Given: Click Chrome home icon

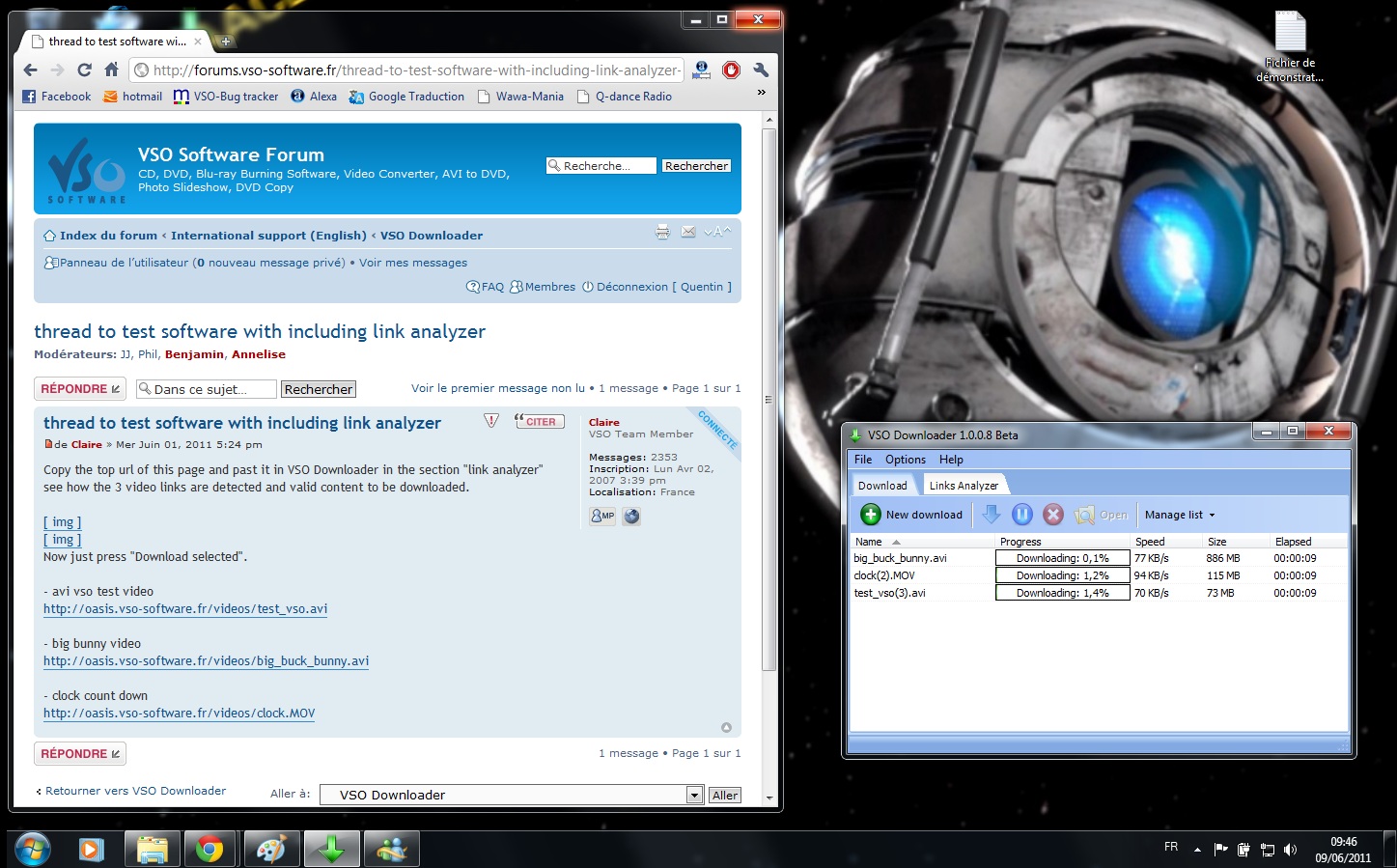Looking at the screenshot, I should (x=111, y=70).
